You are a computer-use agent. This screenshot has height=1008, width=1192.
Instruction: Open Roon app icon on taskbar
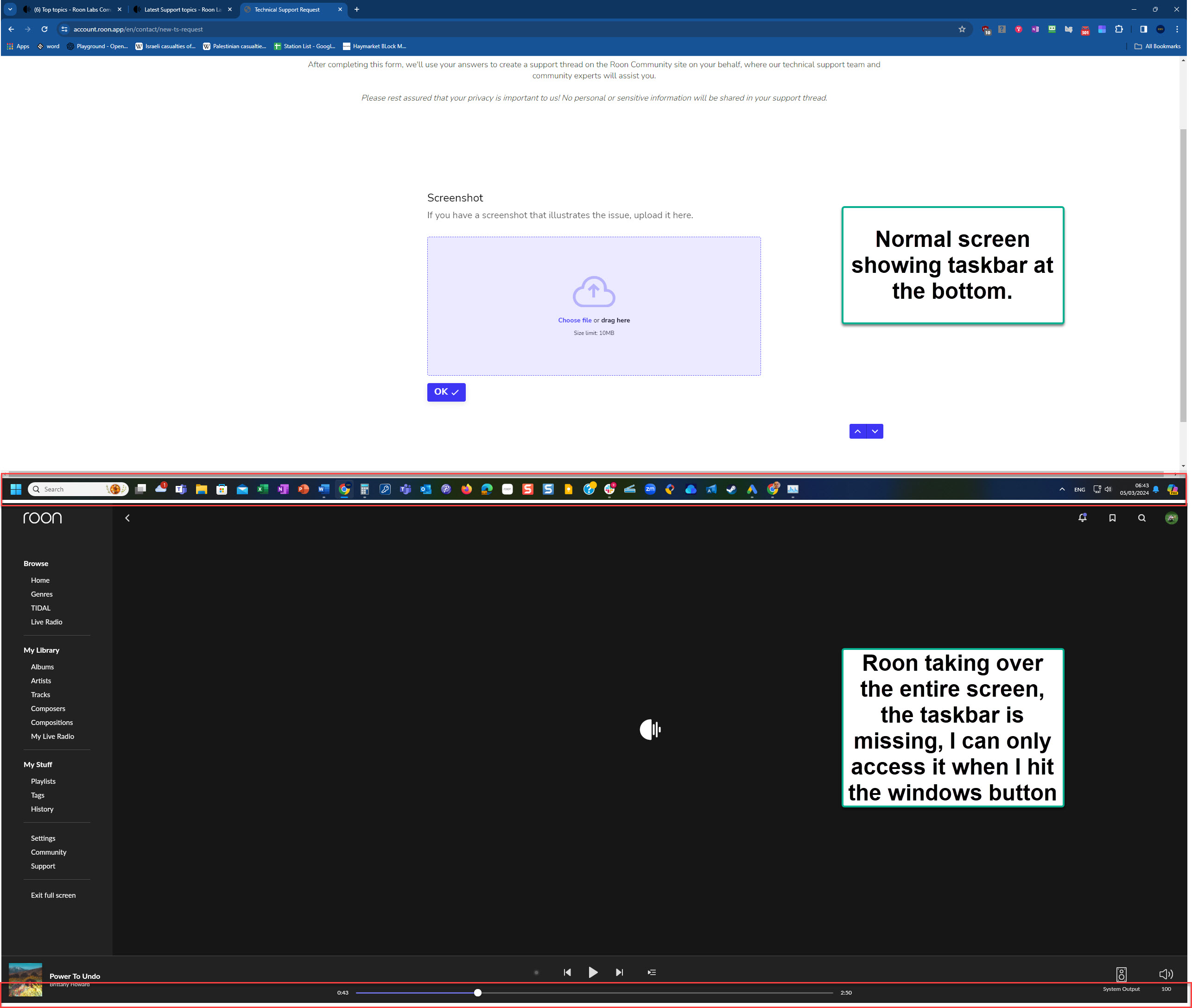[x=507, y=489]
